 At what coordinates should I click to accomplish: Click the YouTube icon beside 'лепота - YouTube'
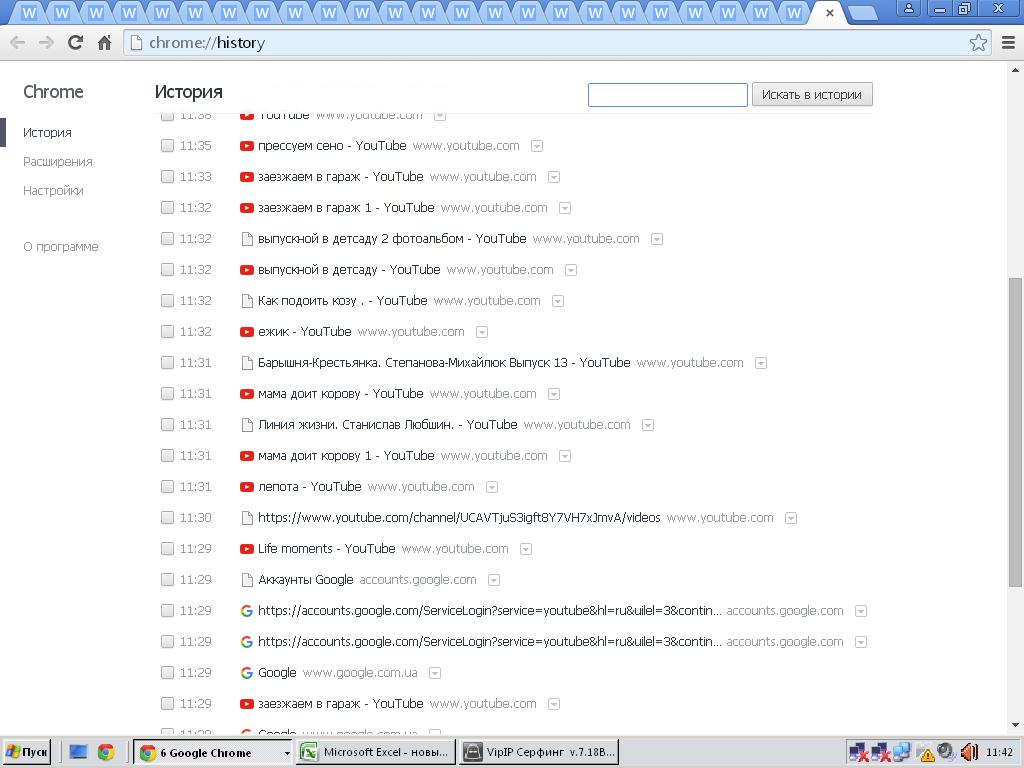click(246, 487)
